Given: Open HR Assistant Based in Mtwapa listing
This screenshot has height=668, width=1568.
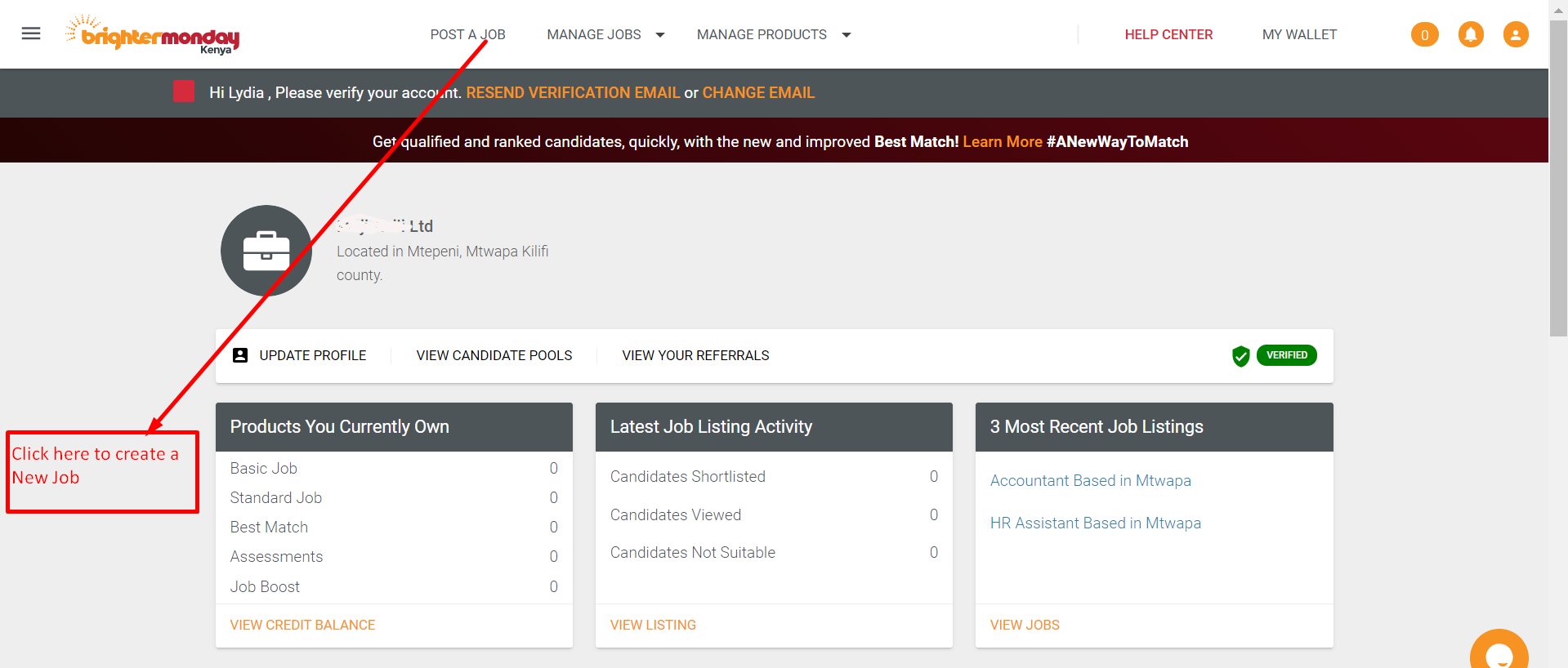Looking at the screenshot, I should [1095, 523].
